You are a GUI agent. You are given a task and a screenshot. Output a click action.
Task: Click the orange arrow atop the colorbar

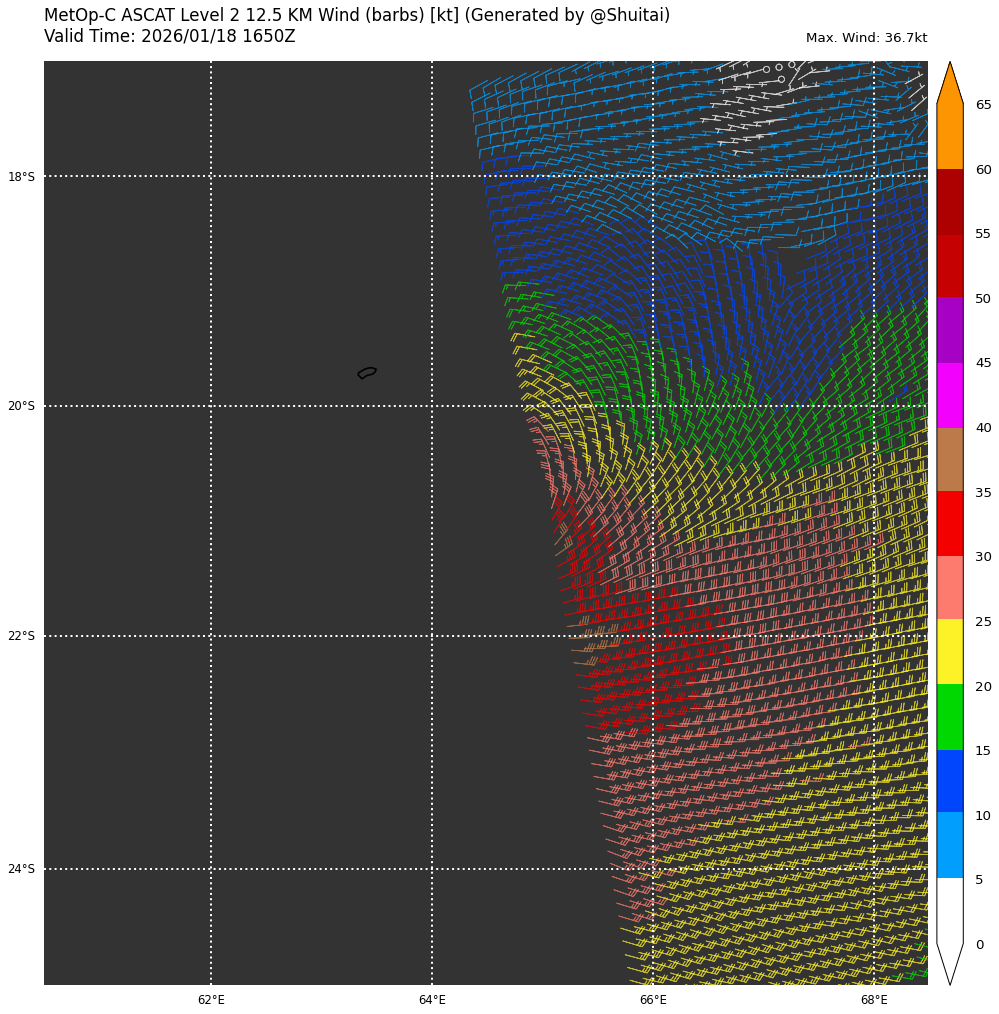tap(949, 85)
